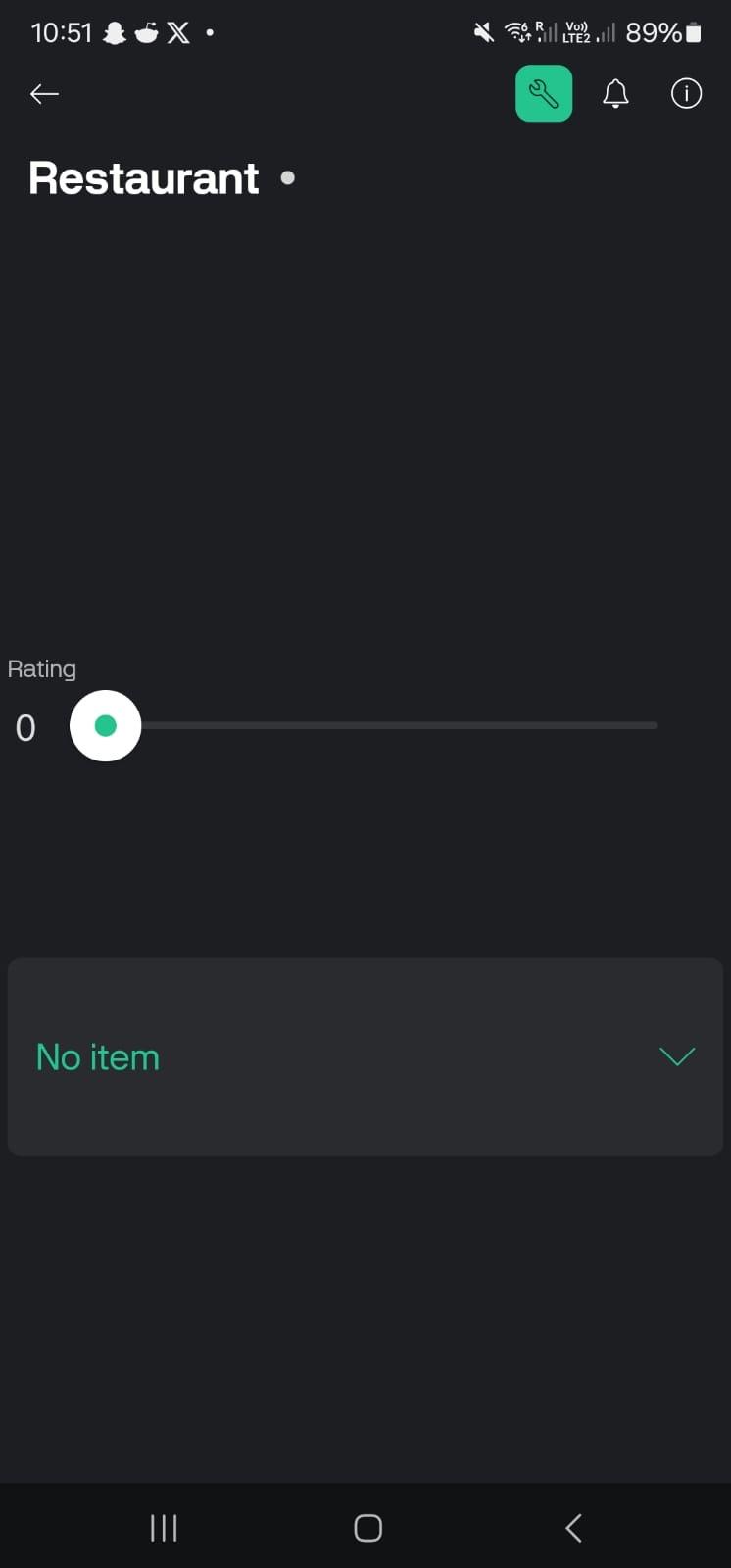
Task: Tap the Snapchat notification icon
Action: click(x=114, y=32)
